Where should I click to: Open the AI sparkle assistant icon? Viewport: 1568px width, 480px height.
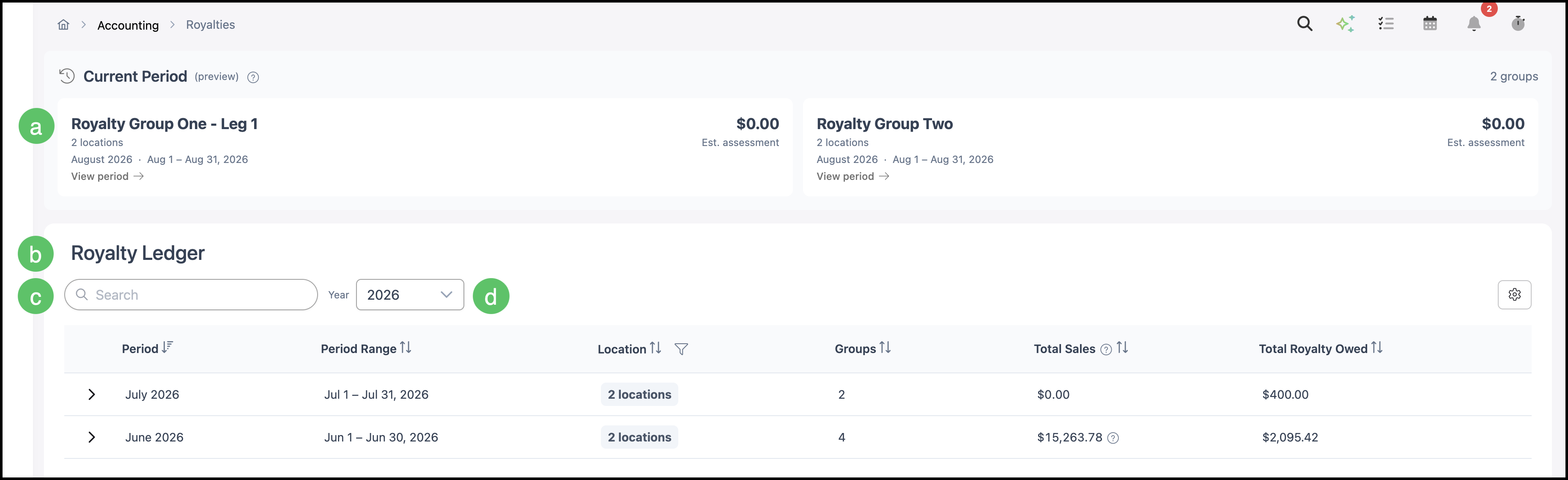point(1345,24)
